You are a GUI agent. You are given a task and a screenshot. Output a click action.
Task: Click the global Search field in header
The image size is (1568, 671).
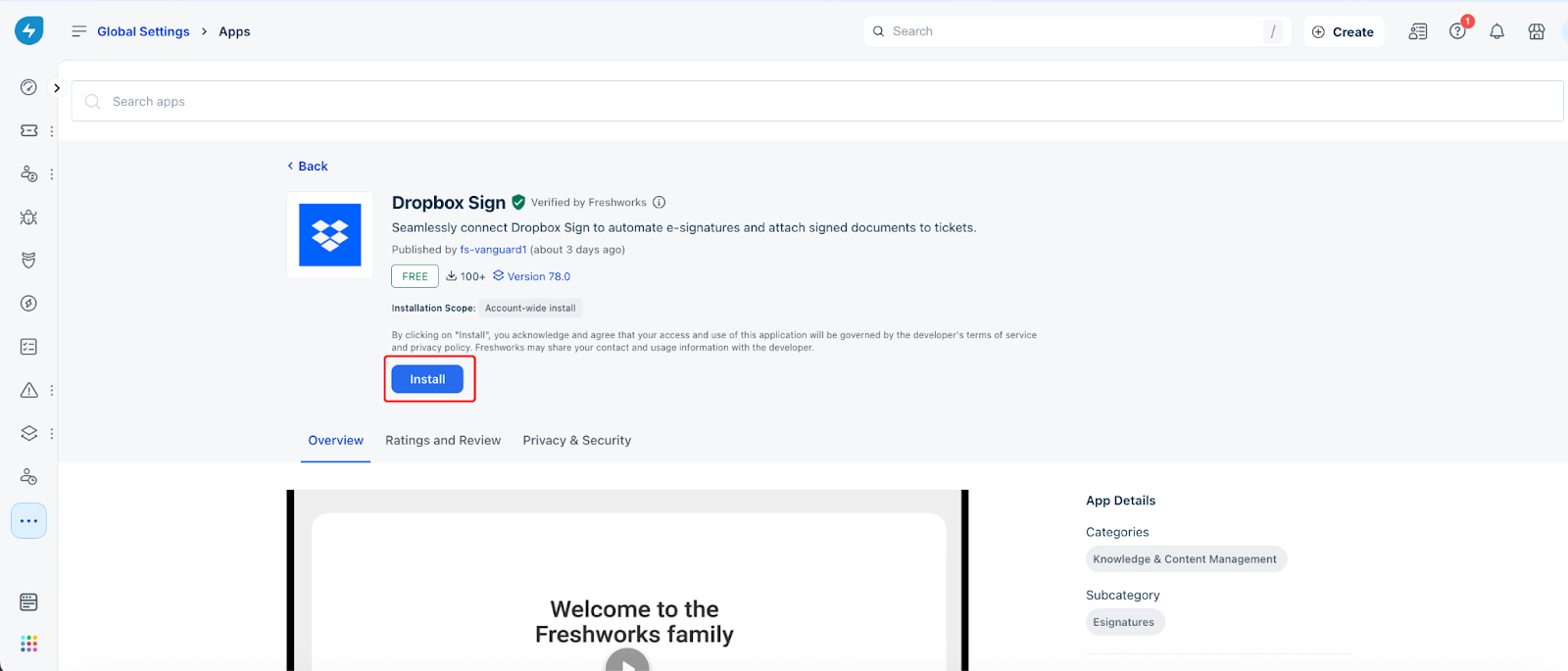(1077, 31)
